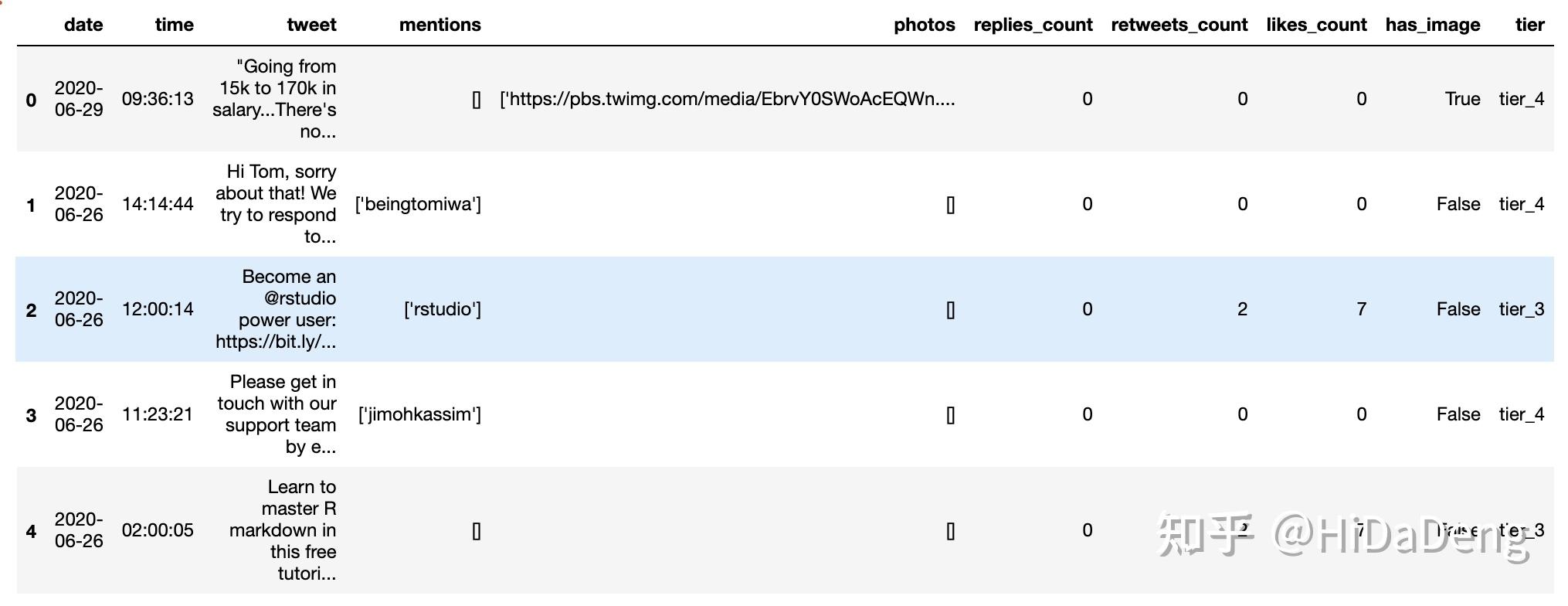Select the highlighted row with index 2
Viewport: 1568px width, 606px height.
(785, 309)
